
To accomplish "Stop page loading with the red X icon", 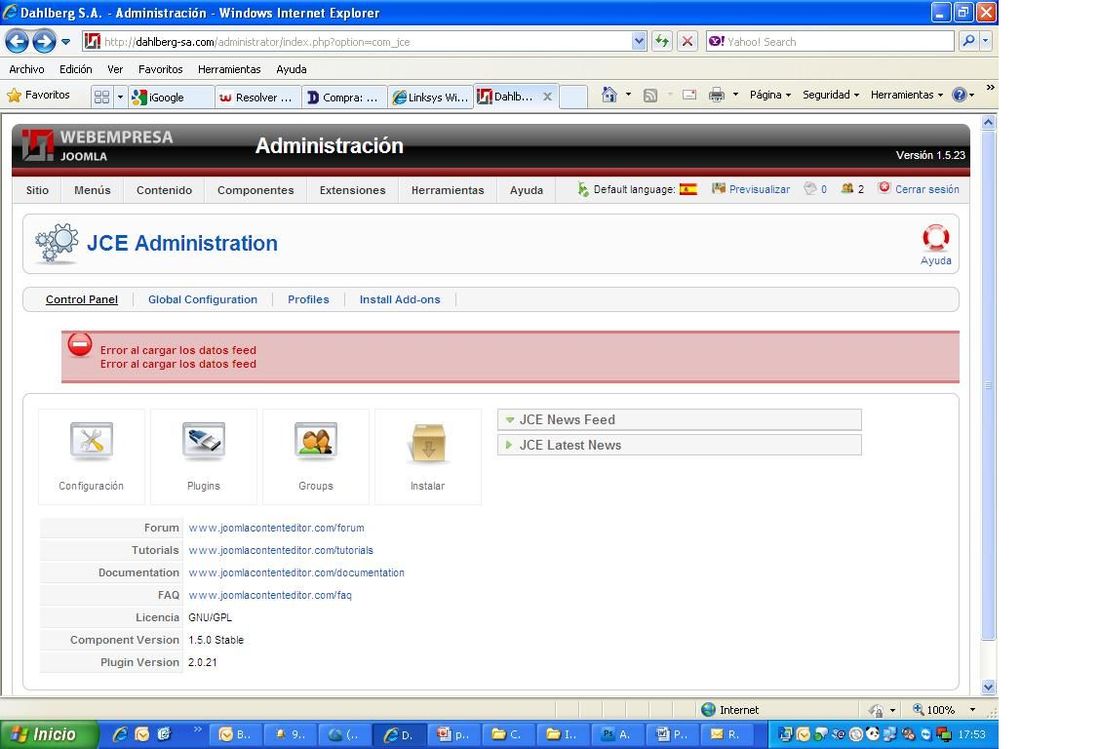I will 688,41.
